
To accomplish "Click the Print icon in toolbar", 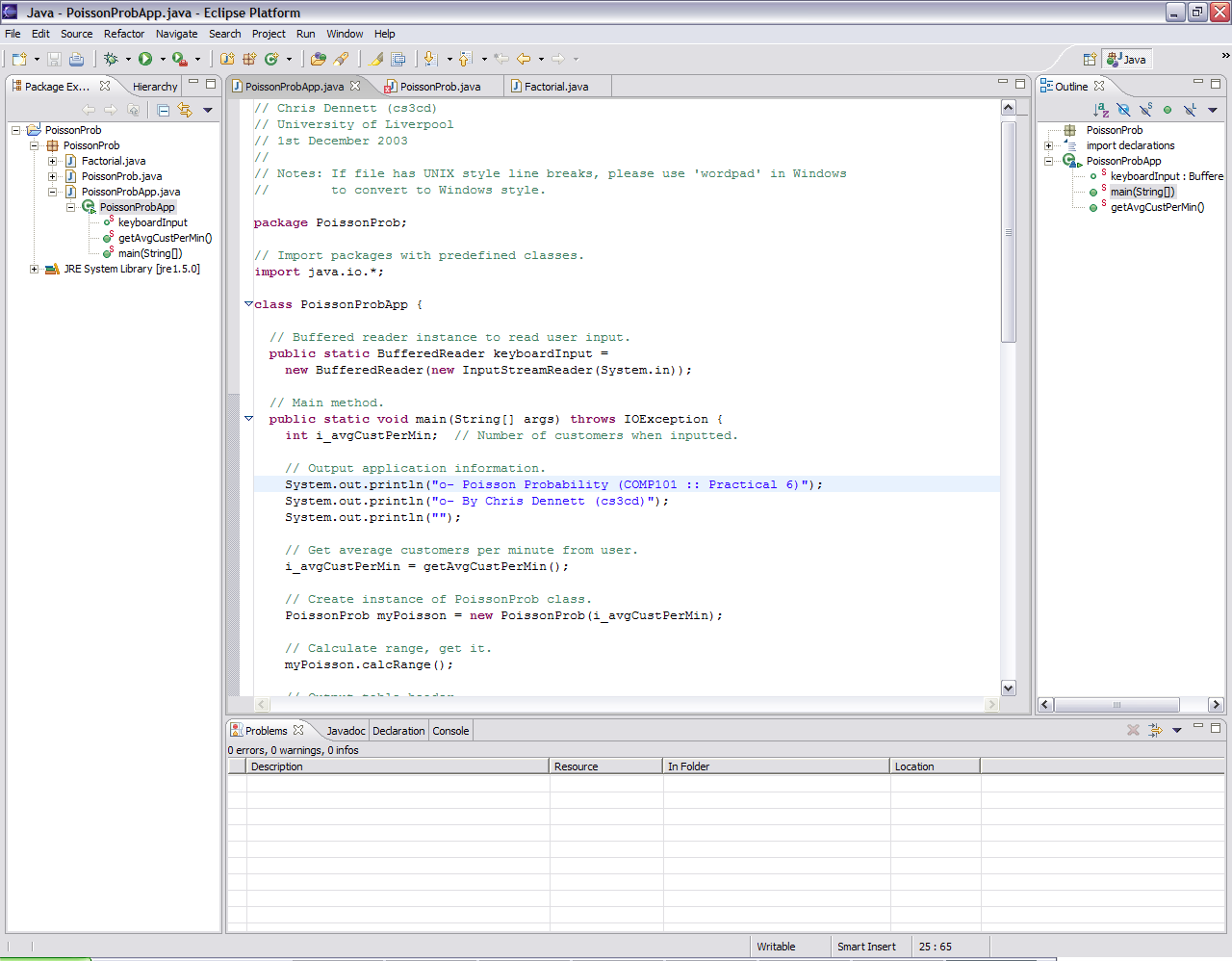I will click(x=76, y=59).
